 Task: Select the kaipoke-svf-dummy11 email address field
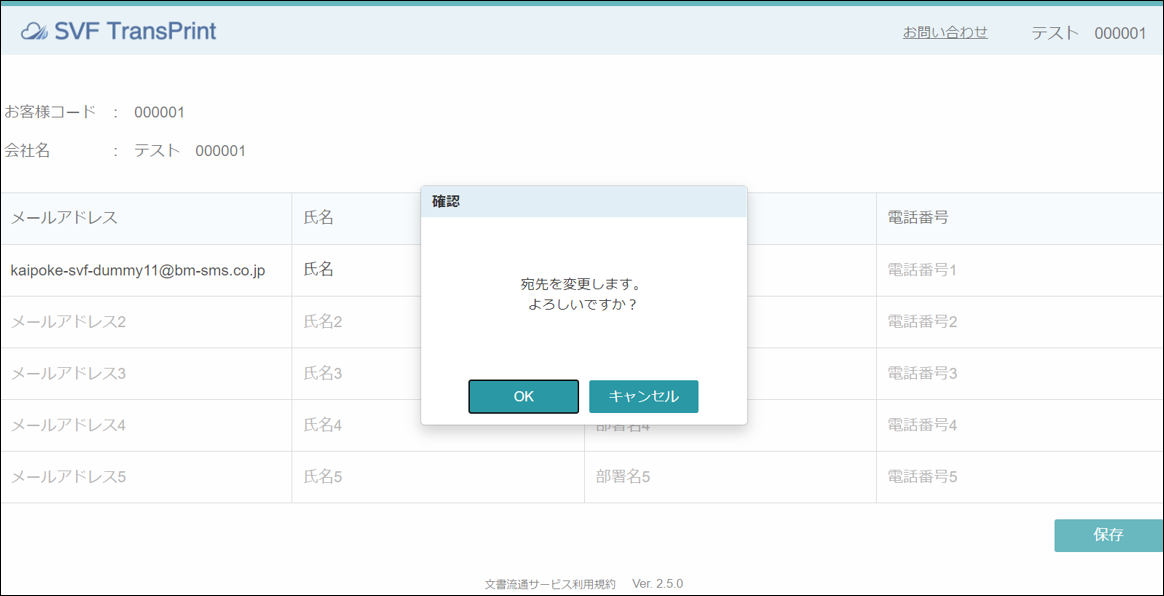(x=146, y=270)
